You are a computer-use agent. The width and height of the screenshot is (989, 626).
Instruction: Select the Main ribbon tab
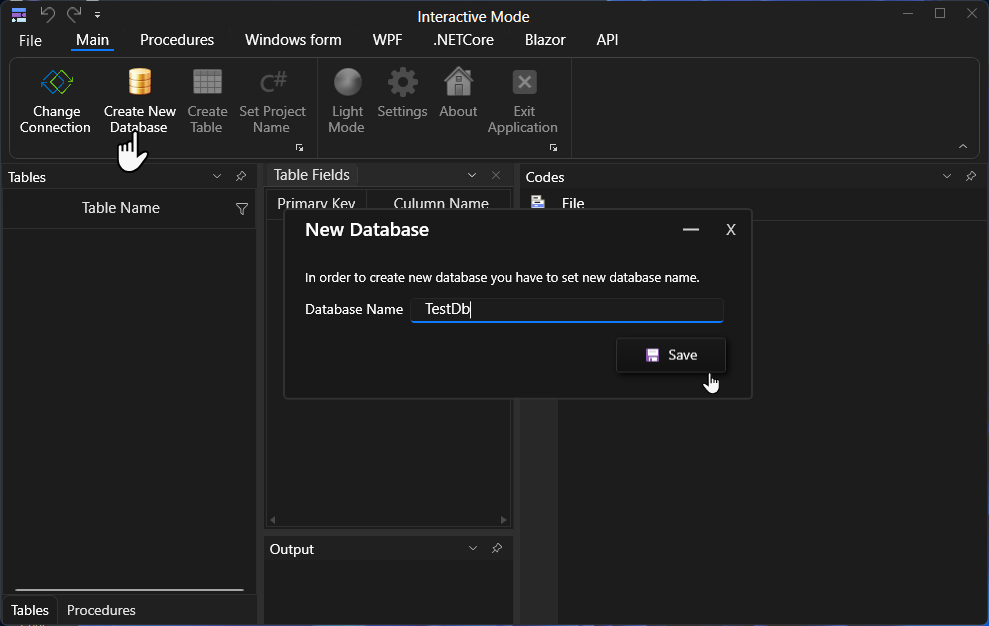(x=92, y=40)
